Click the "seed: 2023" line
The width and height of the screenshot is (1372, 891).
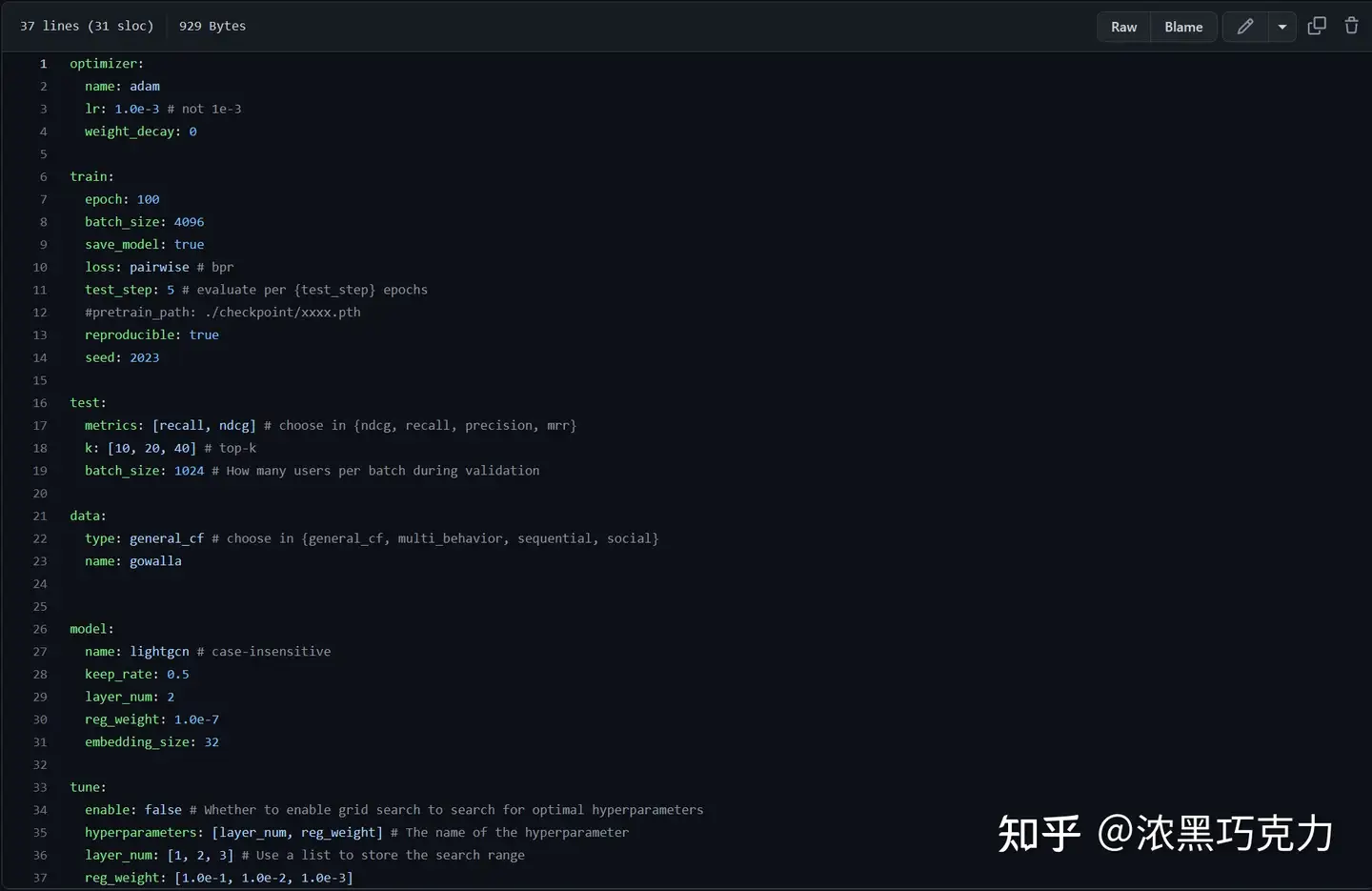pyautogui.click(x=122, y=357)
